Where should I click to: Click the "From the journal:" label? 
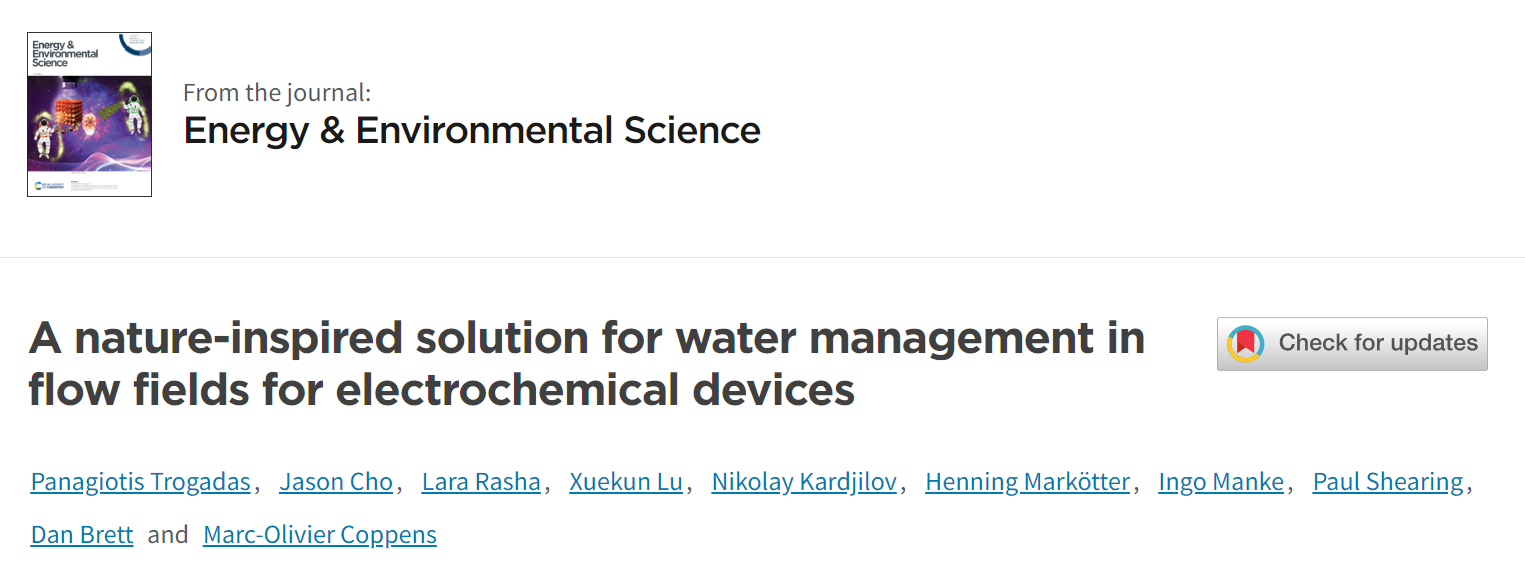277,93
